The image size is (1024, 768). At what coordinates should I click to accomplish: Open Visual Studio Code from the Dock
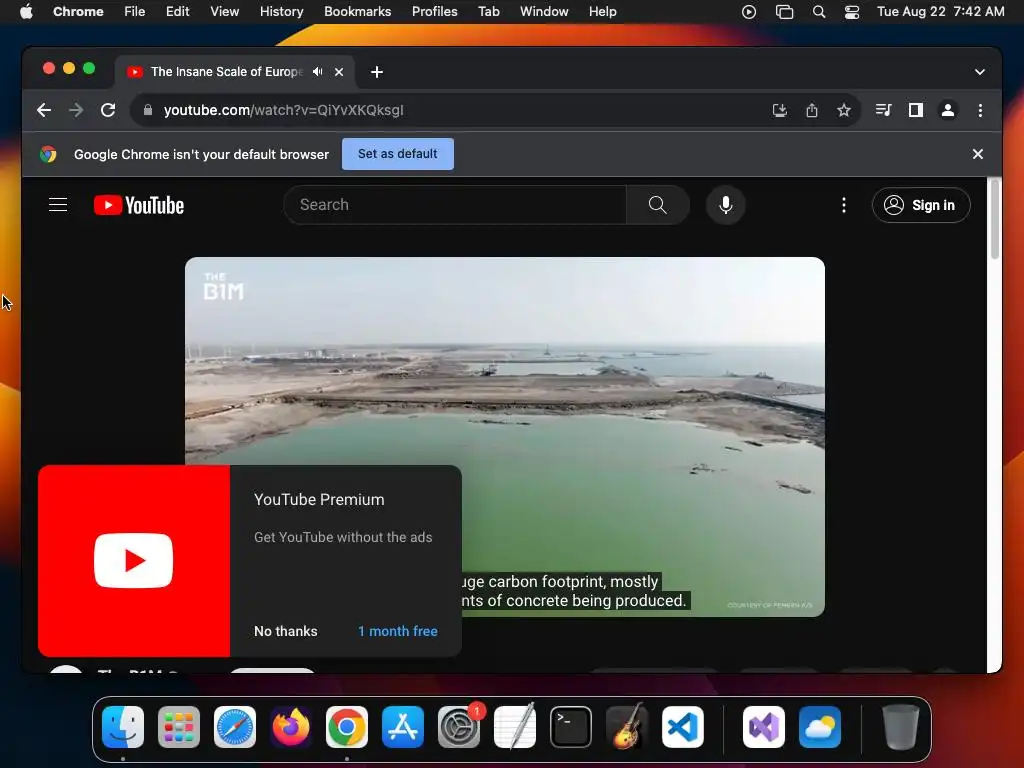pyautogui.click(x=682, y=727)
